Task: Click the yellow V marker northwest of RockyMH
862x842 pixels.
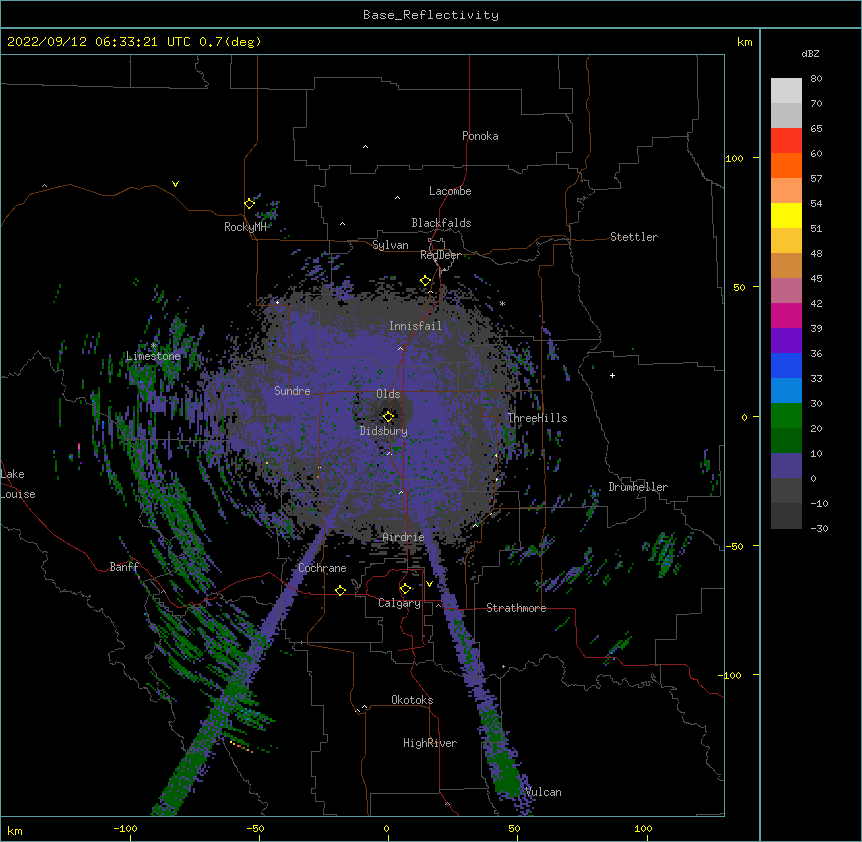Action: [x=175, y=184]
